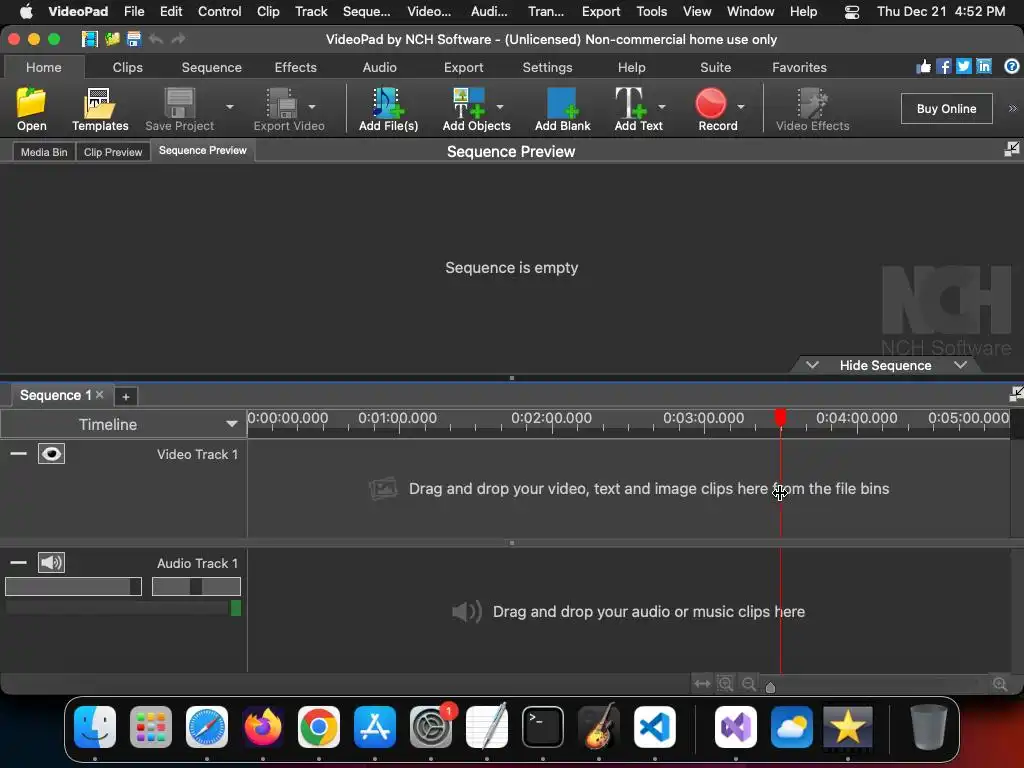
Task: Open the Add Text dropdown arrow
Action: [662, 106]
